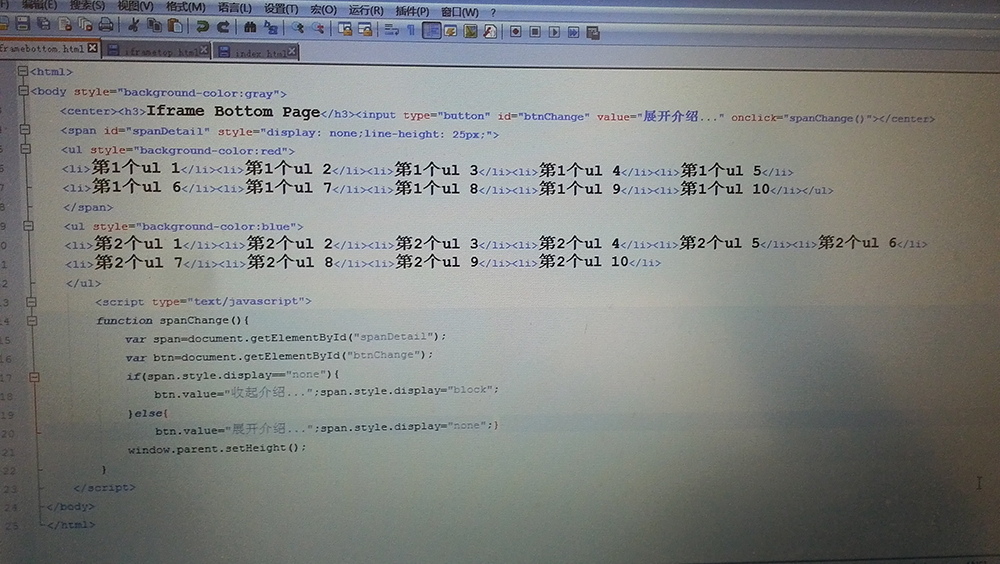This screenshot has width=1000, height=564.
Task: Open the 插件(P) menu
Action: [x=412, y=11]
